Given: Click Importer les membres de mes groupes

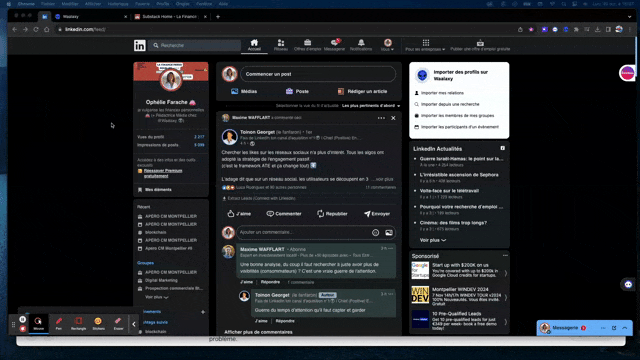Looking at the screenshot, I should [454, 116].
